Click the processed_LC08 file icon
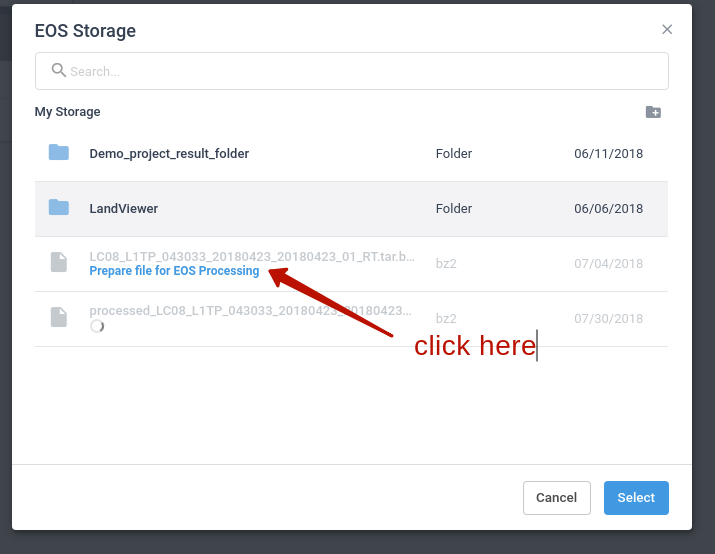Viewport: 715px width, 554px height. click(x=59, y=317)
